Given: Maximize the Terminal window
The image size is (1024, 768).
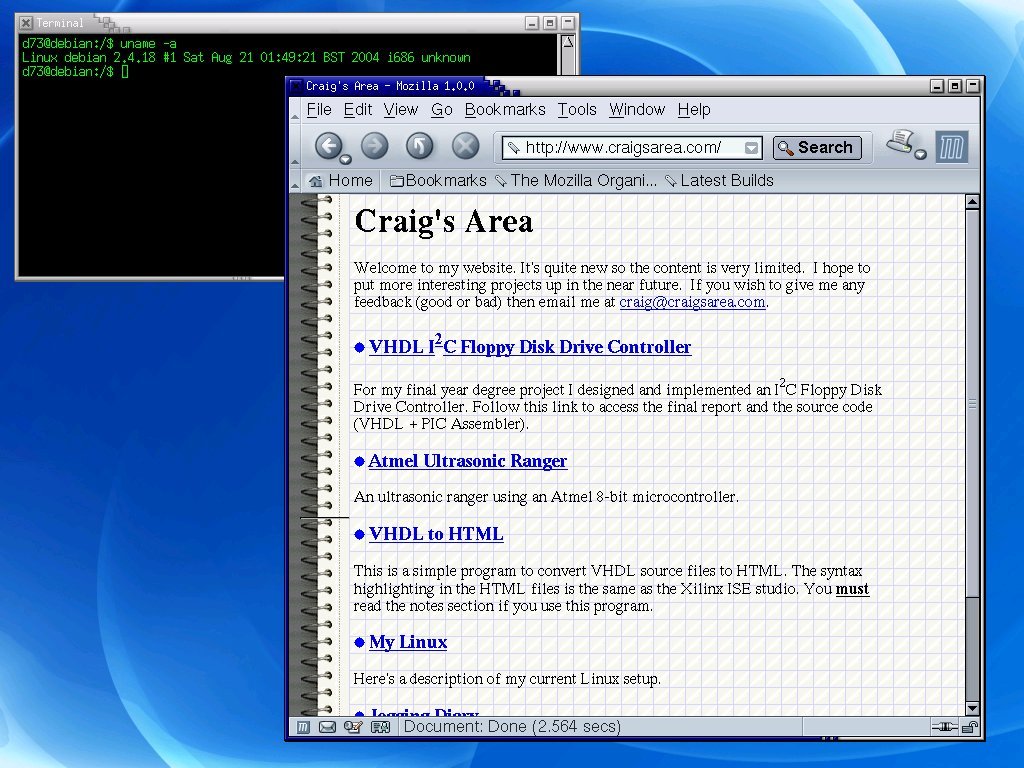Looking at the screenshot, I should coord(550,23).
